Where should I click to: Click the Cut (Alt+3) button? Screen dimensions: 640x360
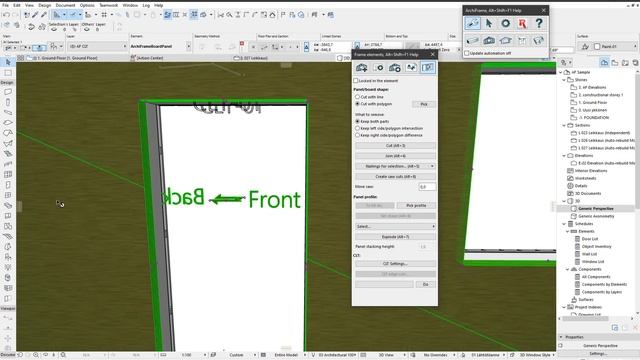tap(395, 145)
